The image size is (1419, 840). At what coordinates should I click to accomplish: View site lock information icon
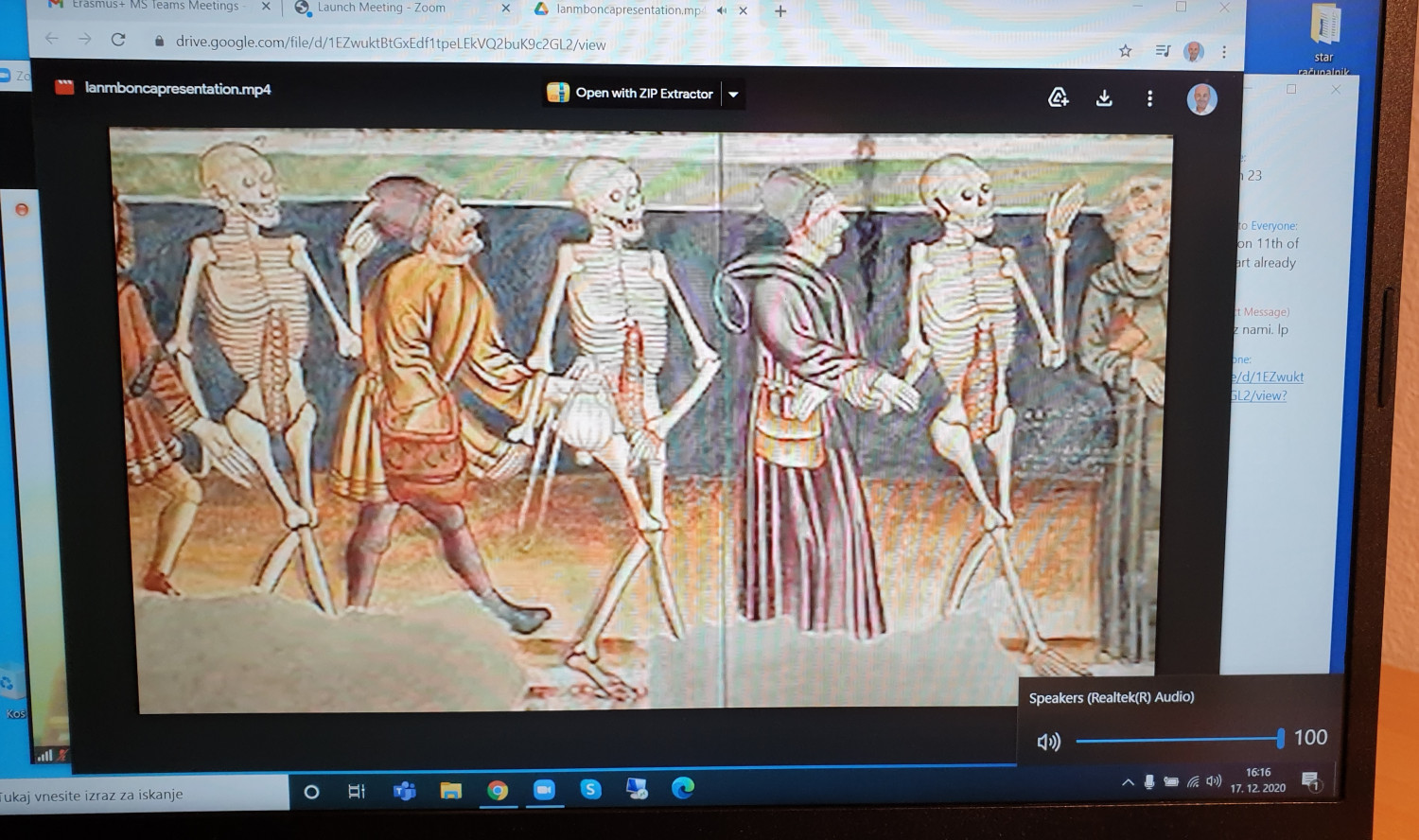pos(158,41)
